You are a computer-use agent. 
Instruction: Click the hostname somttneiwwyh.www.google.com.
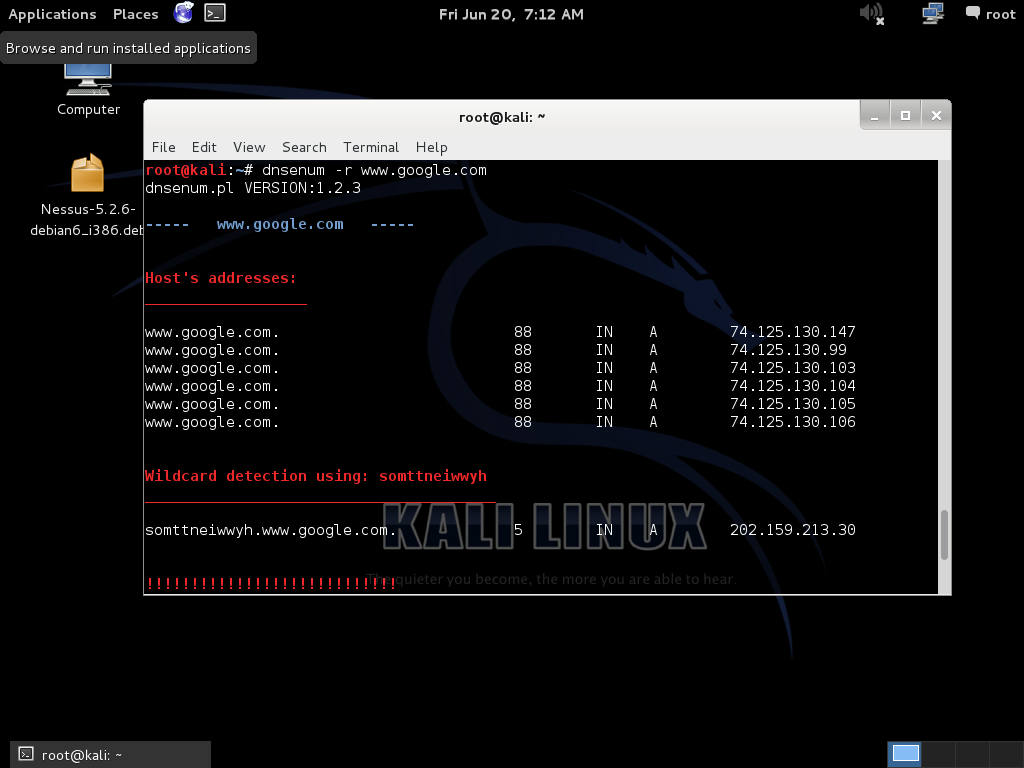[x=270, y=530]
